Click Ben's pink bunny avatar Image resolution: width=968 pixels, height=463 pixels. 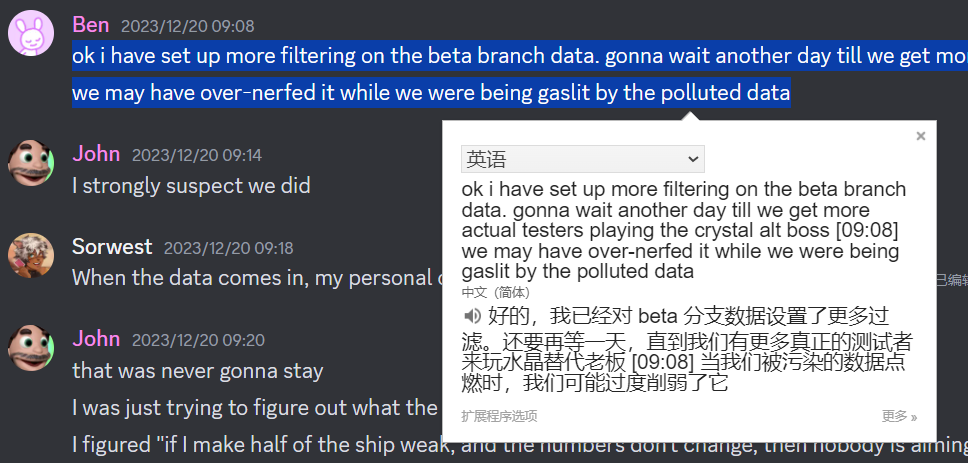click(31, 35)
